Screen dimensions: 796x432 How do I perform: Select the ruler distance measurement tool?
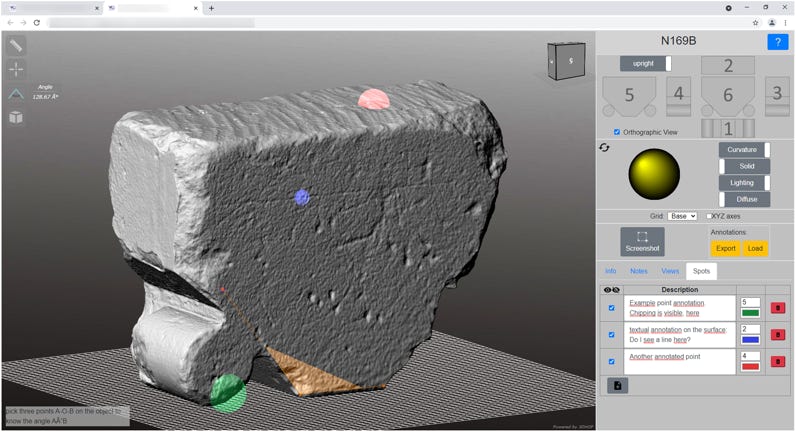click(17, 45)
